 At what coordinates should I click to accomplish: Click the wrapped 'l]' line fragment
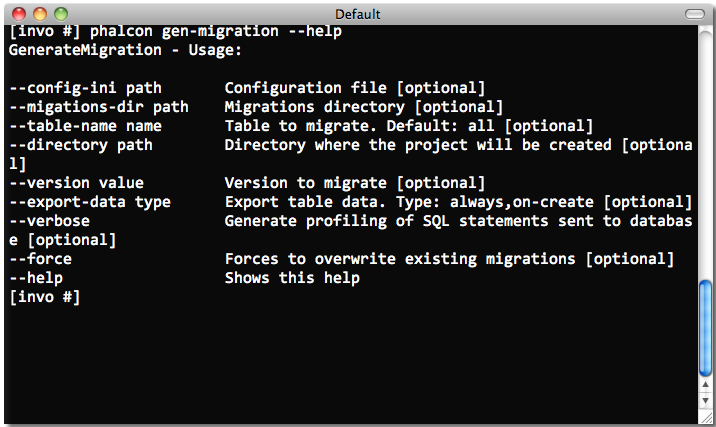18,164
